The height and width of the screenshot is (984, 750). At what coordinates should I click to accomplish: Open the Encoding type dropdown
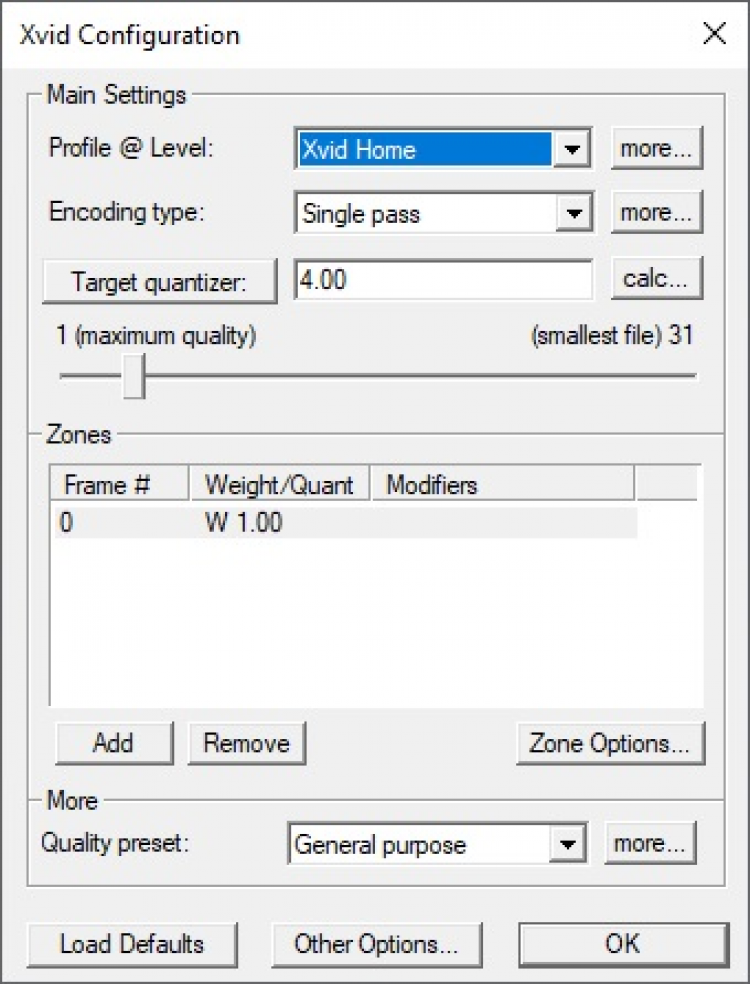570,213
